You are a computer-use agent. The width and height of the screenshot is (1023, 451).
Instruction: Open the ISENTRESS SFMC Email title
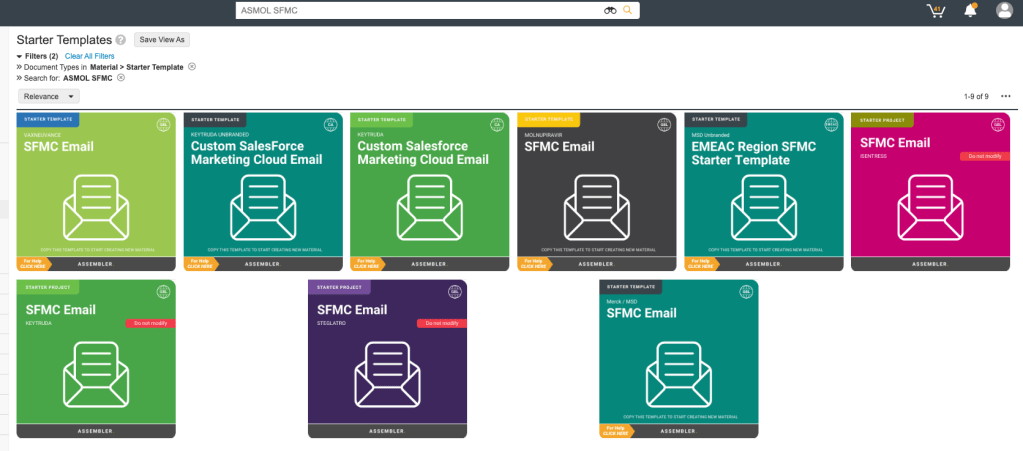[x=895, y=142]
